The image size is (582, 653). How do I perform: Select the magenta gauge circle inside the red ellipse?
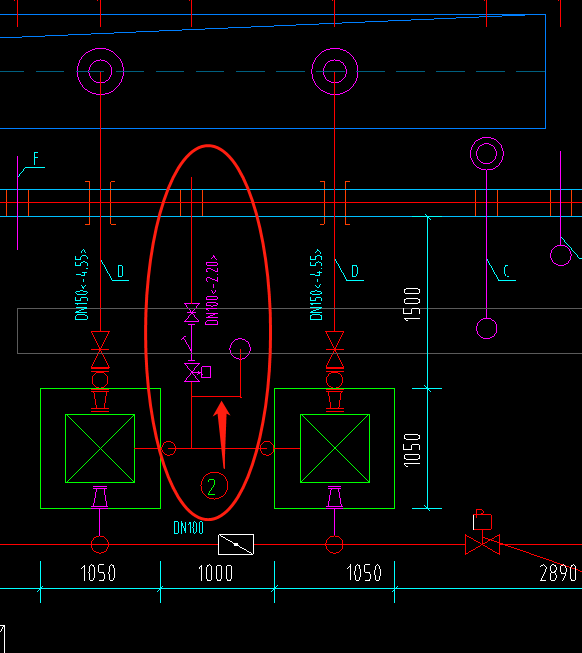[x=240, y=349]
